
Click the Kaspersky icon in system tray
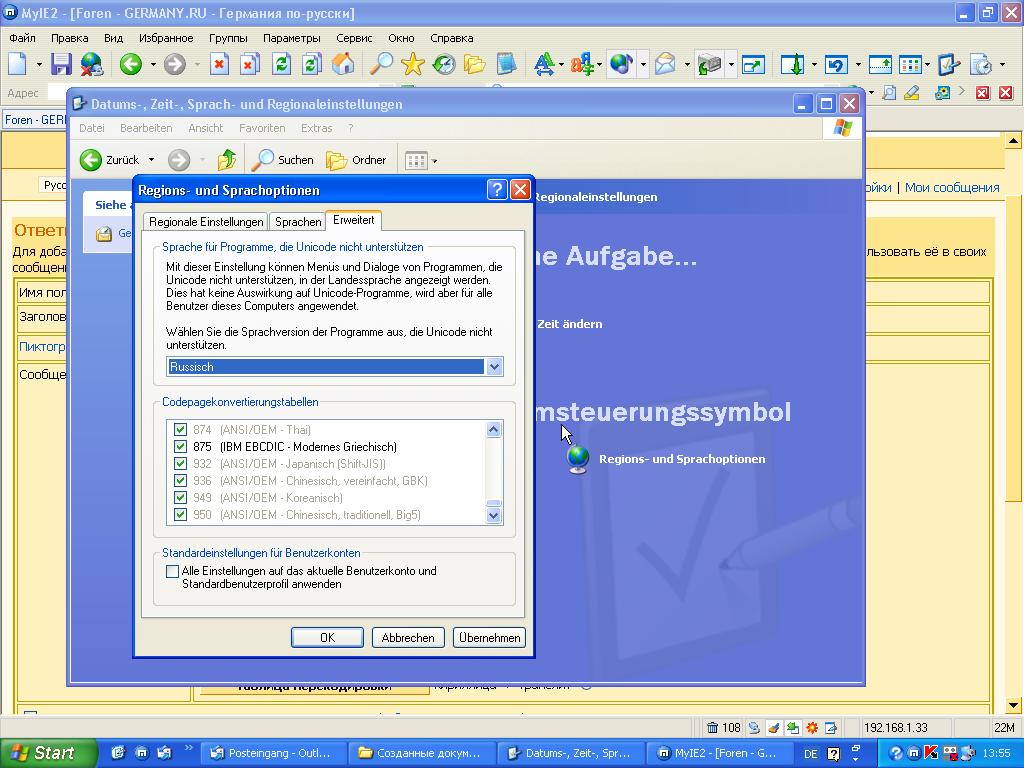click(931, 753)
